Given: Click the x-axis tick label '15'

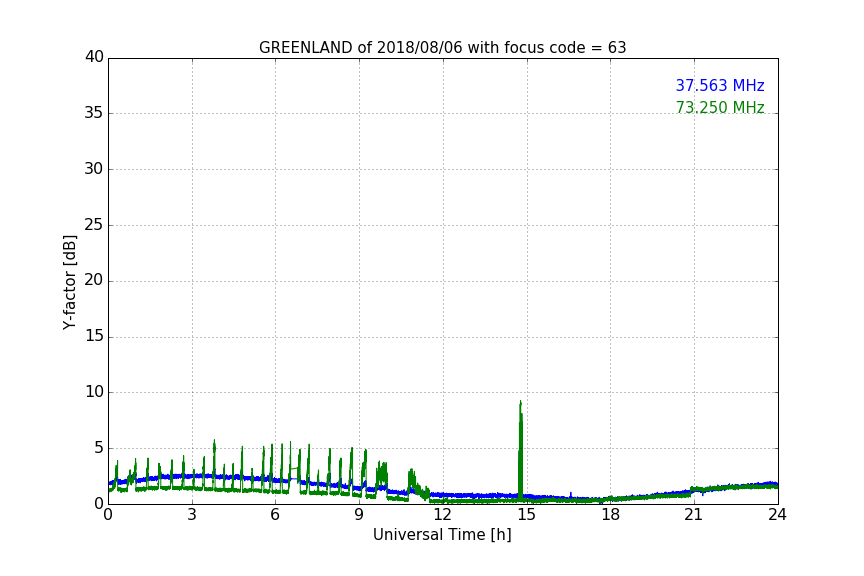Looking at the screenshot, I should point(526,515).
